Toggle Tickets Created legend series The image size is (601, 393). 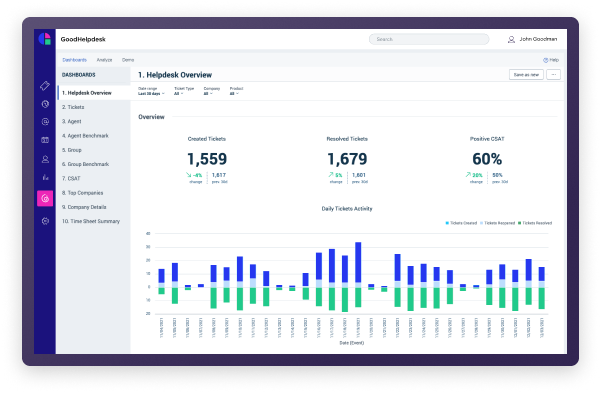(461, 223)
